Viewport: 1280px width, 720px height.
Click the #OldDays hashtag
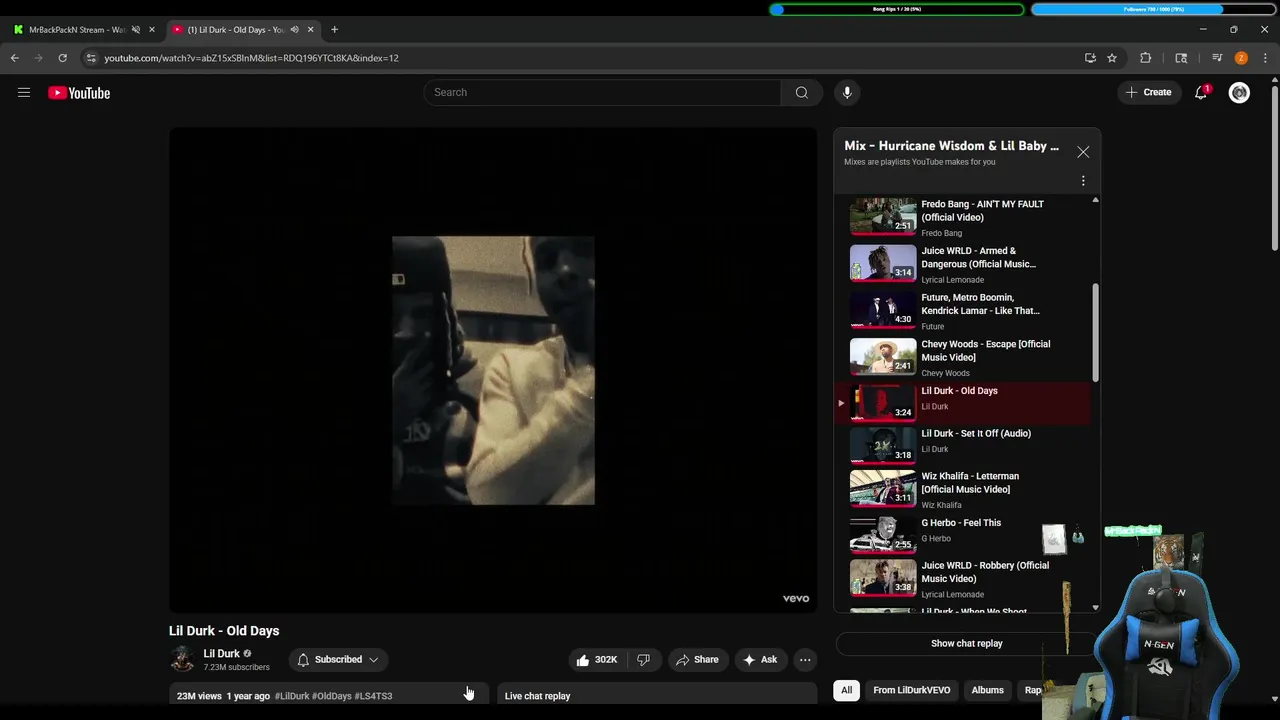(332, 696)
